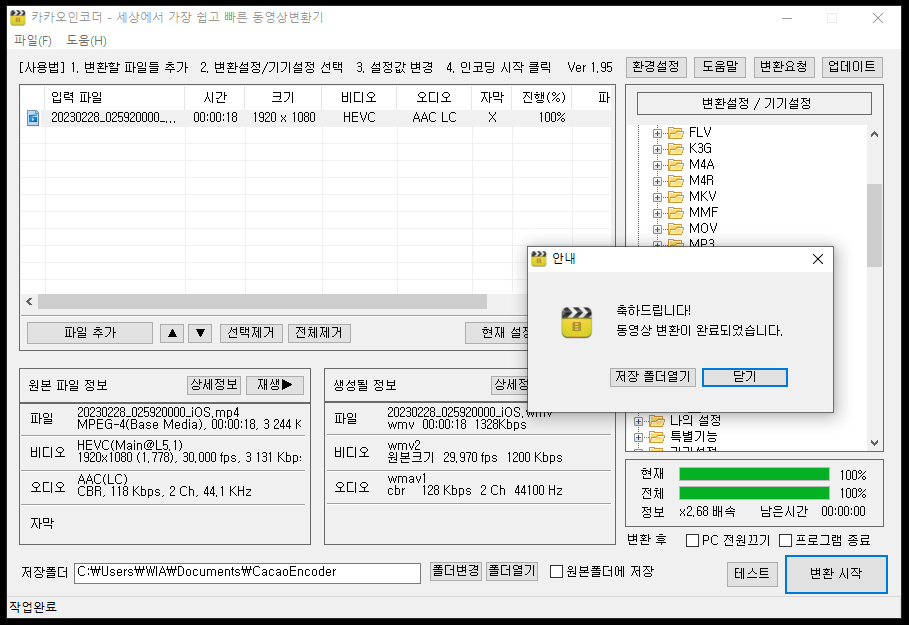Enable 프로그램 종료 after conversion

click(x=786, y=540)
